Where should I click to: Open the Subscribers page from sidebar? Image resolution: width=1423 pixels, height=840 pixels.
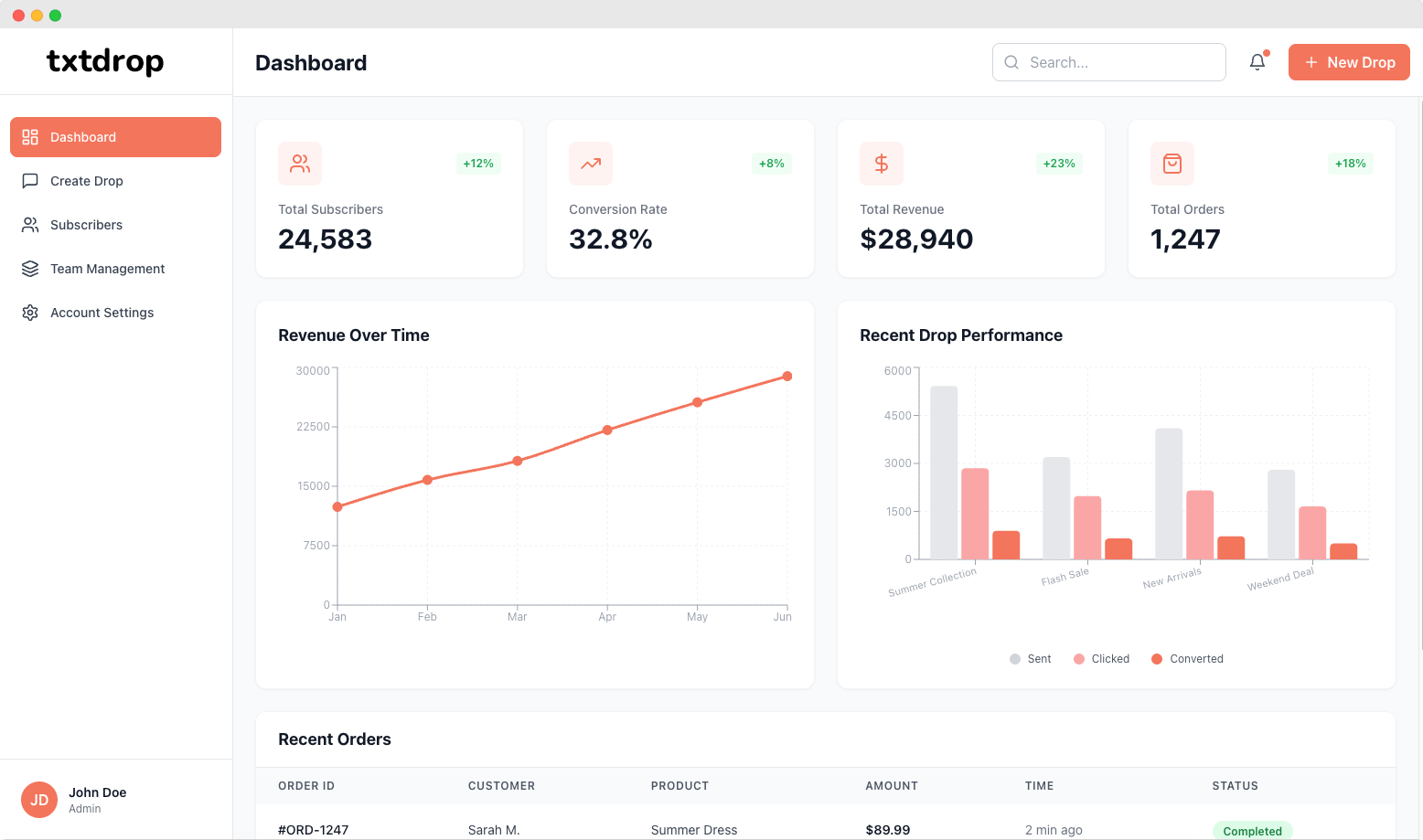pos(86,225)
